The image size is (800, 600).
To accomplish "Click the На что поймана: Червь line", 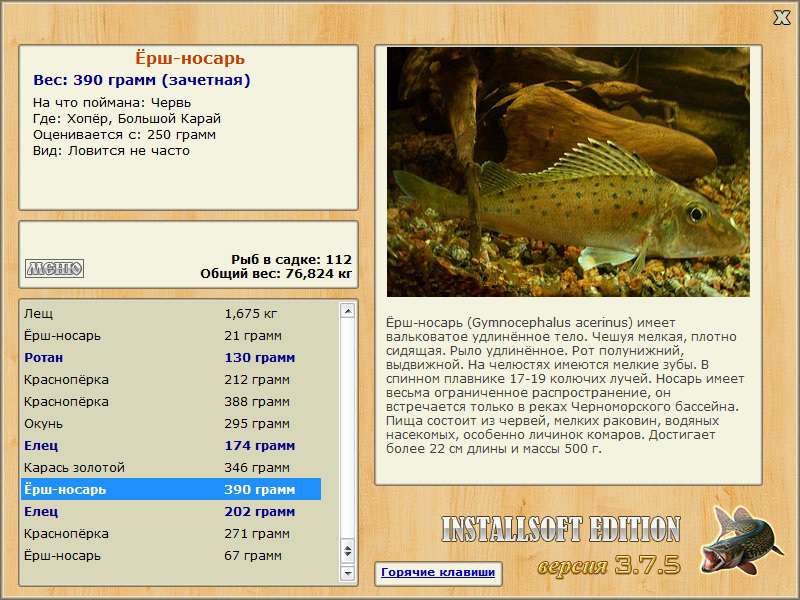I will (112, 103).
